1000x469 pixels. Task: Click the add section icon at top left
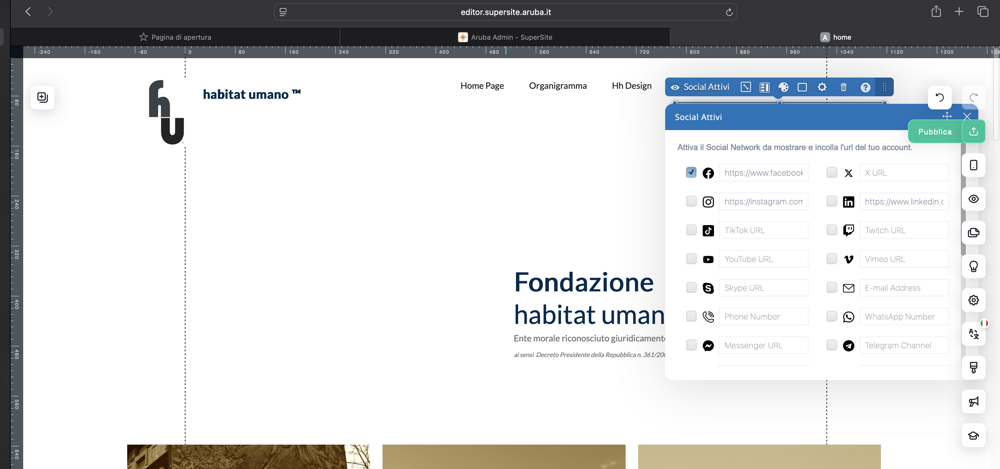click(43, 98)
